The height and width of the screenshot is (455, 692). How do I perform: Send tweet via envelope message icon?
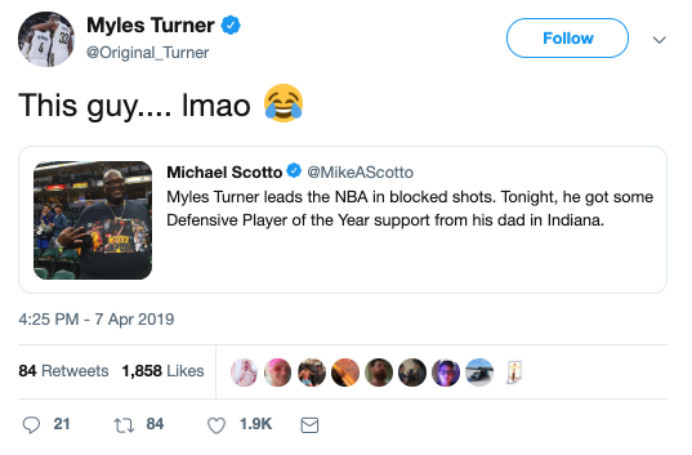coord(310,425)
